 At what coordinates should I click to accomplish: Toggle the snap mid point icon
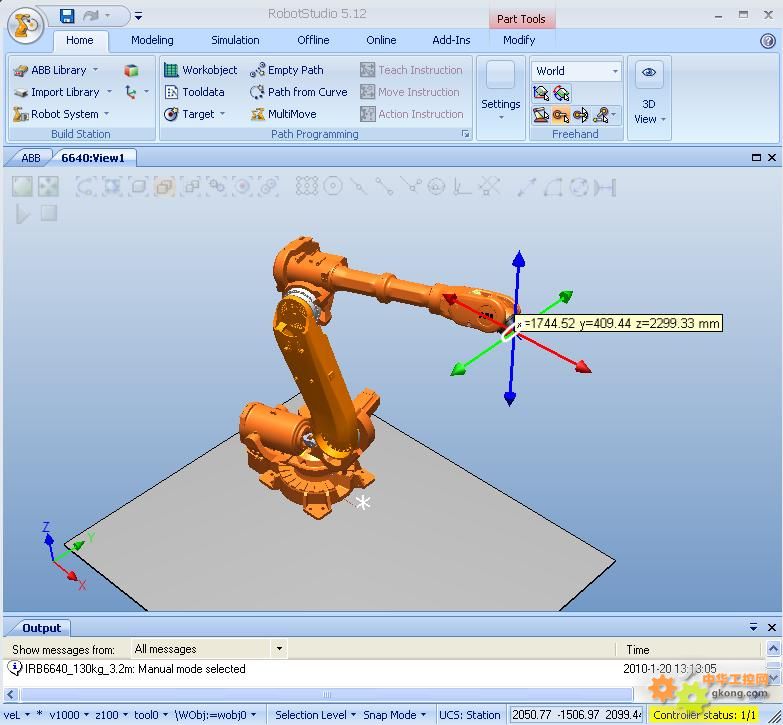(x=359, y=187)
